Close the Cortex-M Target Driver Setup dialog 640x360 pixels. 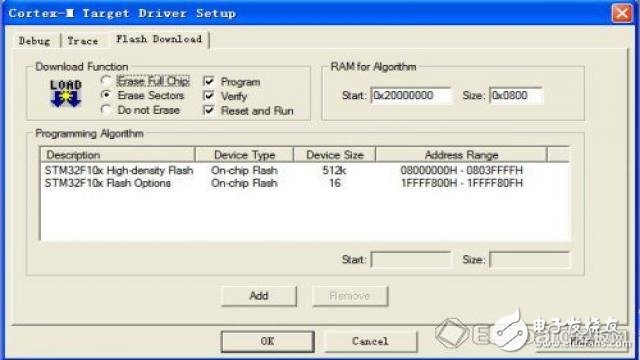(622, 13)
